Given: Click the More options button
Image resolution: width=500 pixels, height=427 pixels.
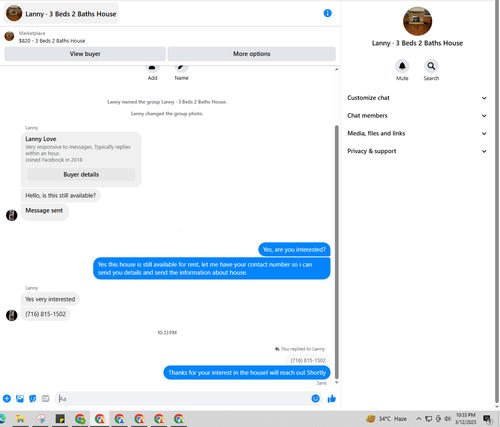Looking at the screenshot, I should [x=251, y=54].
